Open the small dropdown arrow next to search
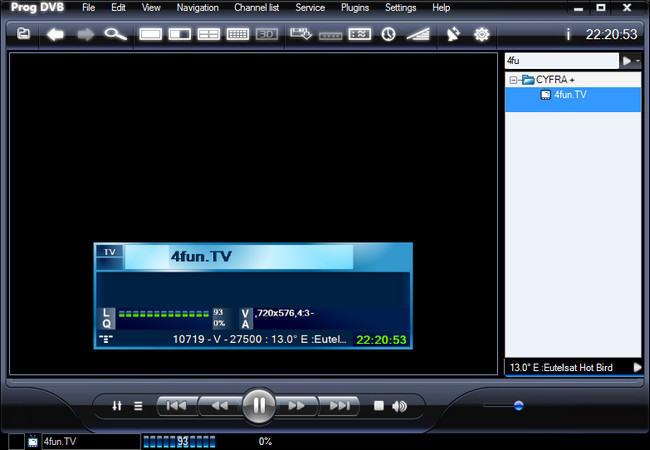650x450 pixels. pyautogui.click(x=638, y=61)
